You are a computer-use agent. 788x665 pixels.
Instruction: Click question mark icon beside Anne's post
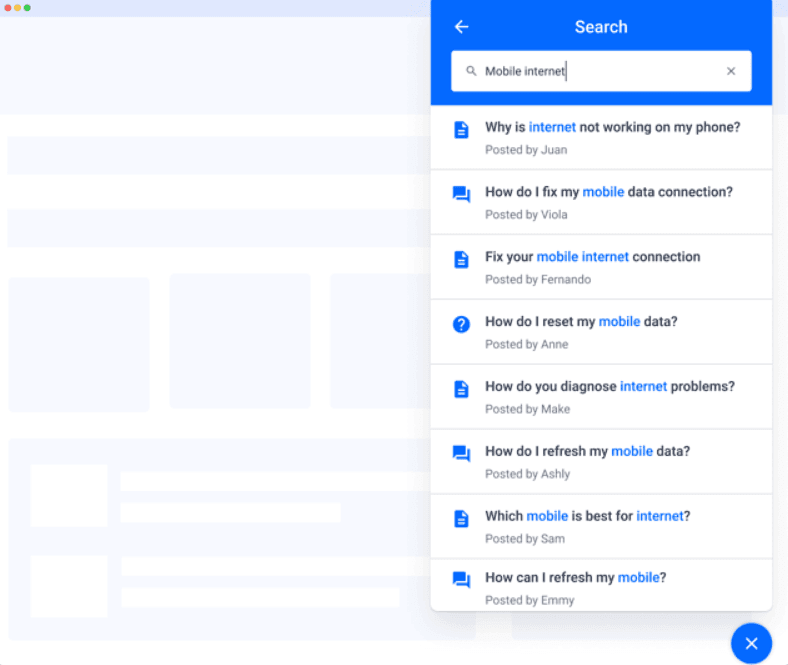coord(461,324)
